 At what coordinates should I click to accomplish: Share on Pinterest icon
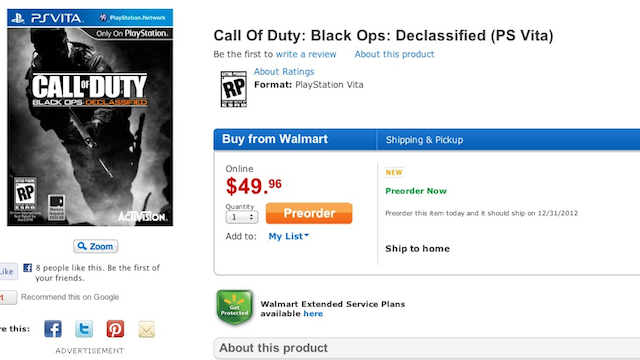115,329
